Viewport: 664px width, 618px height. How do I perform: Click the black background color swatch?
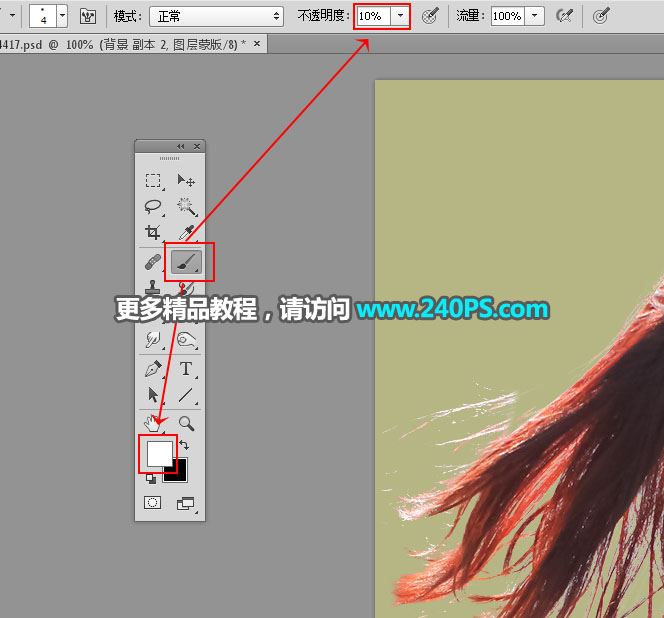[x=180, y=474]
